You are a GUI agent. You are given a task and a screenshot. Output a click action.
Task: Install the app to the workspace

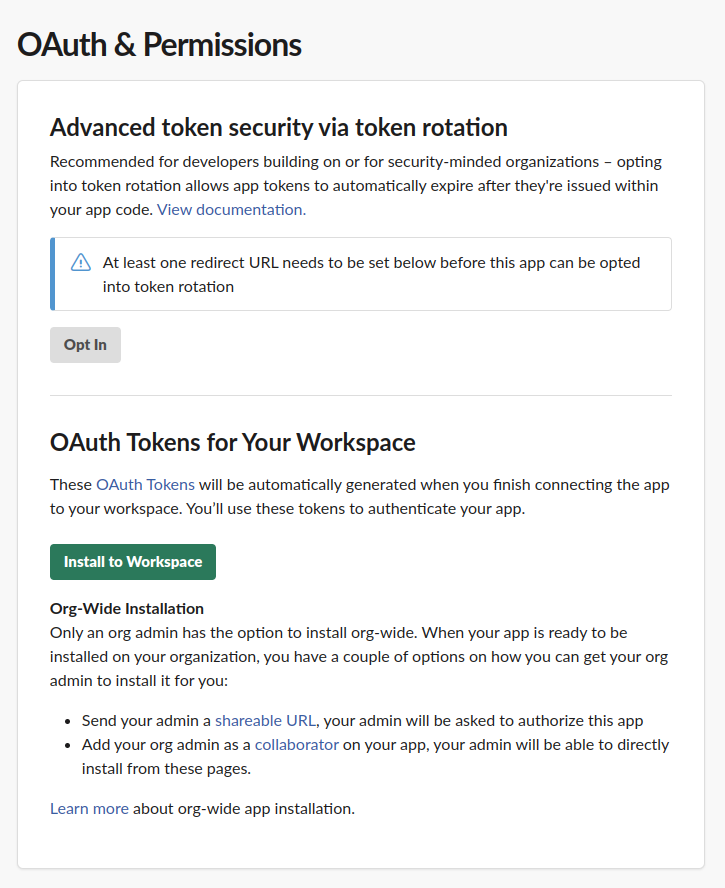coord(133,562)
